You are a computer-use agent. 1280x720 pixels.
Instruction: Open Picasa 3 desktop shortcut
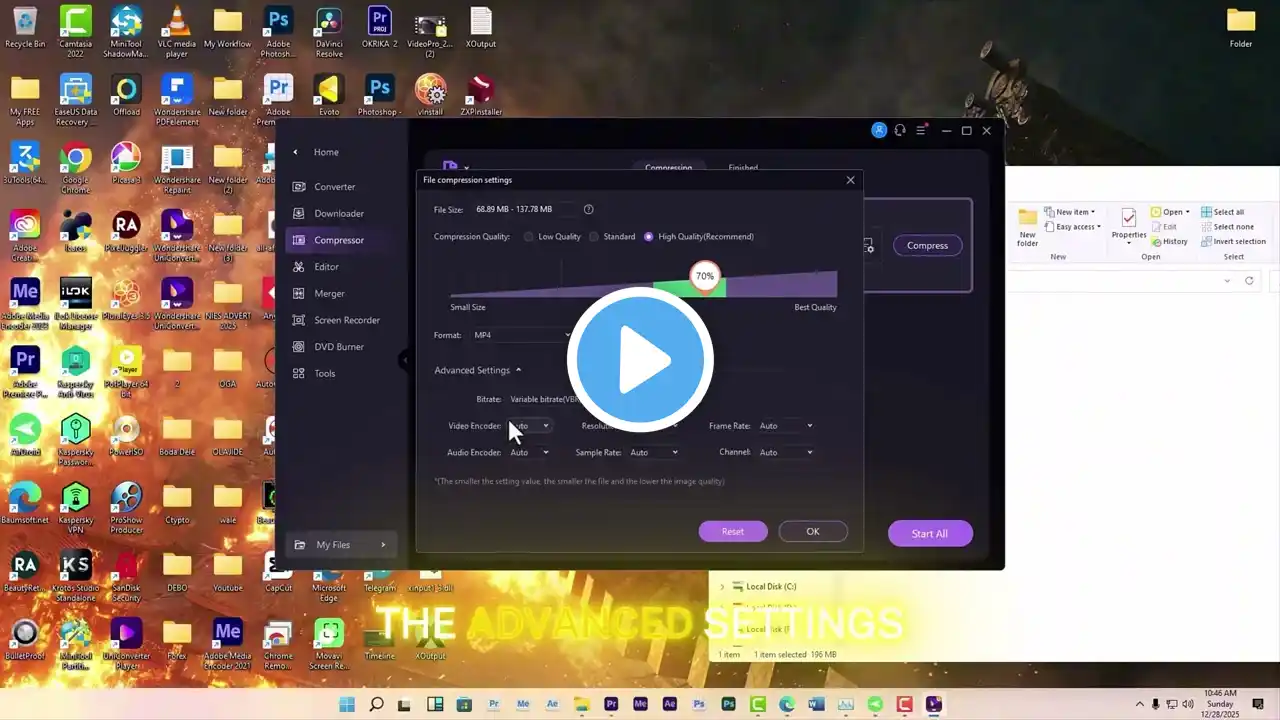pyautogui.click(x=126, y=164)
